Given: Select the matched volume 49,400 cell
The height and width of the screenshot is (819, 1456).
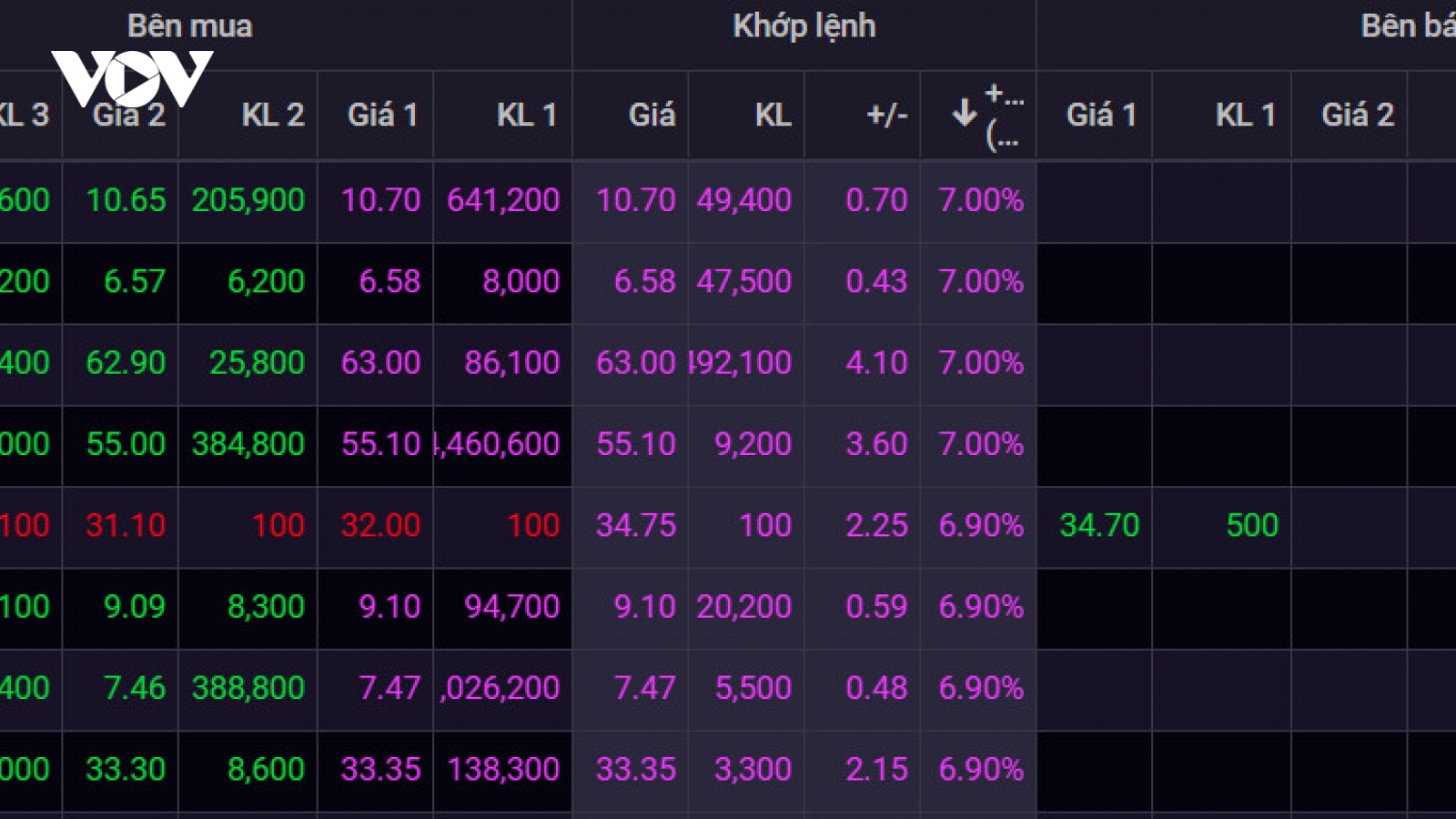Looking at the screenshot, I should 744,200.
